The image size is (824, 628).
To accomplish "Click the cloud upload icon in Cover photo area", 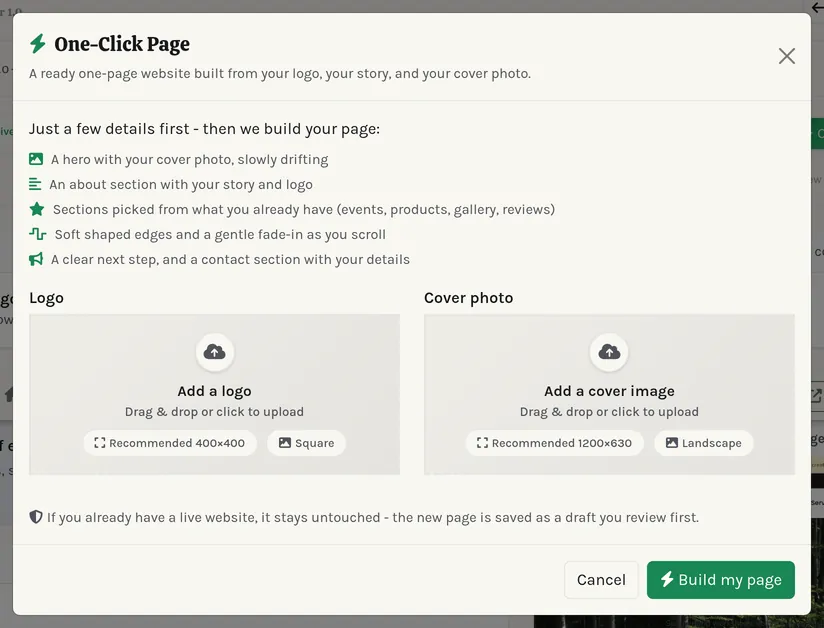I will tap(609, 352).
